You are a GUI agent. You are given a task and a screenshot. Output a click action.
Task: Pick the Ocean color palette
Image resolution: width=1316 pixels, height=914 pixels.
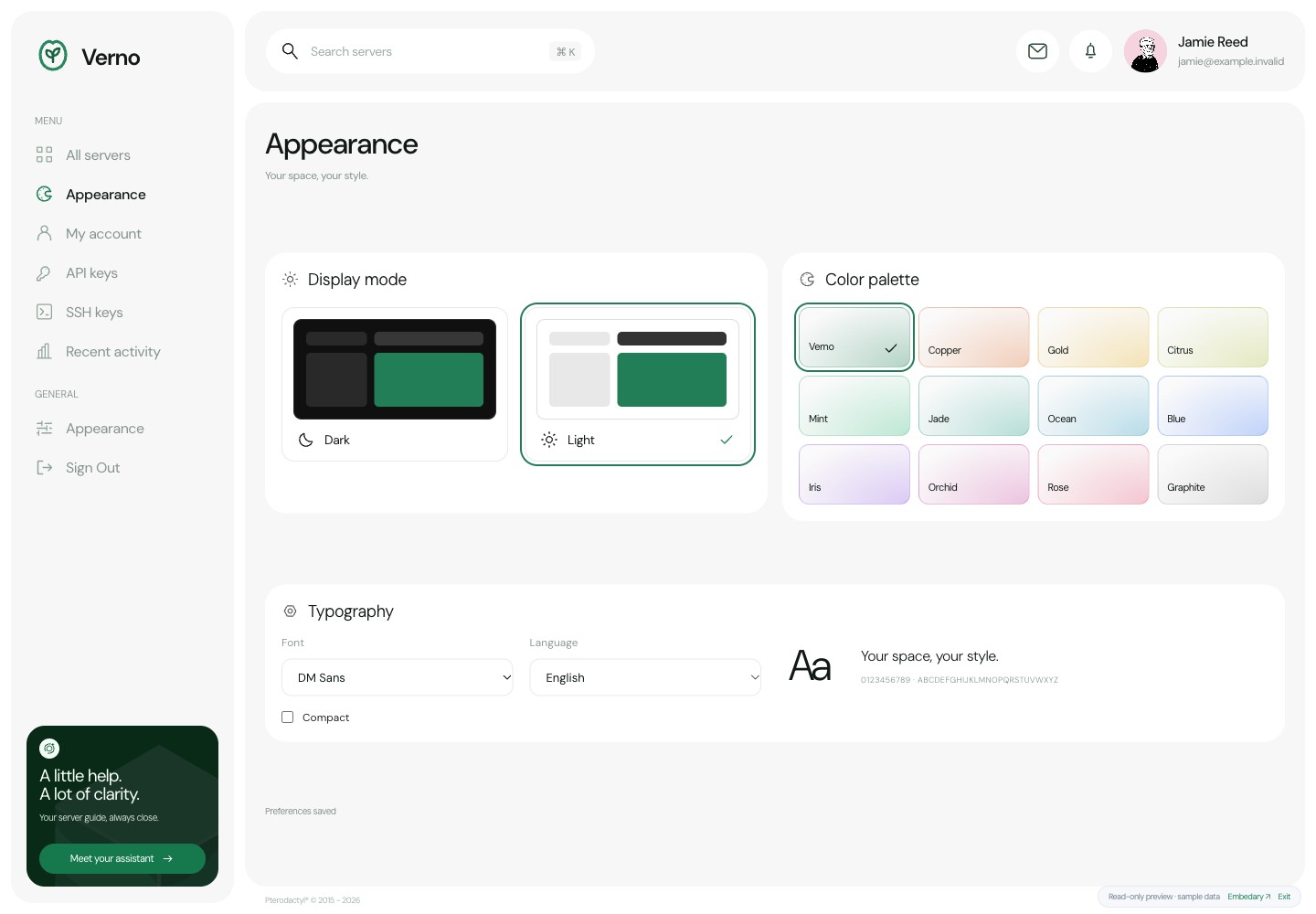point(1093,406)
